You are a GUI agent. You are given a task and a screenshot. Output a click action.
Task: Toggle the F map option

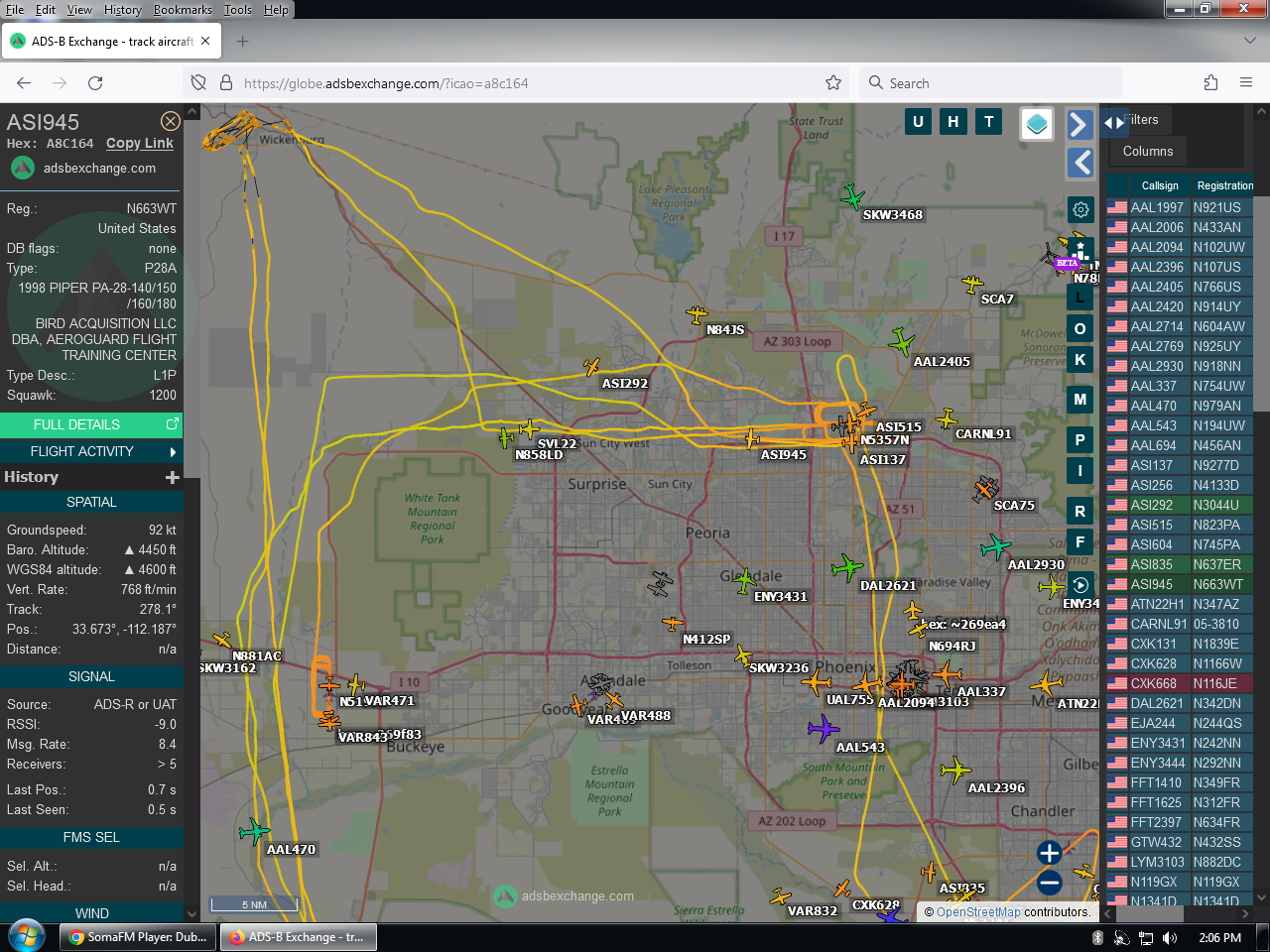point(1080,542)
